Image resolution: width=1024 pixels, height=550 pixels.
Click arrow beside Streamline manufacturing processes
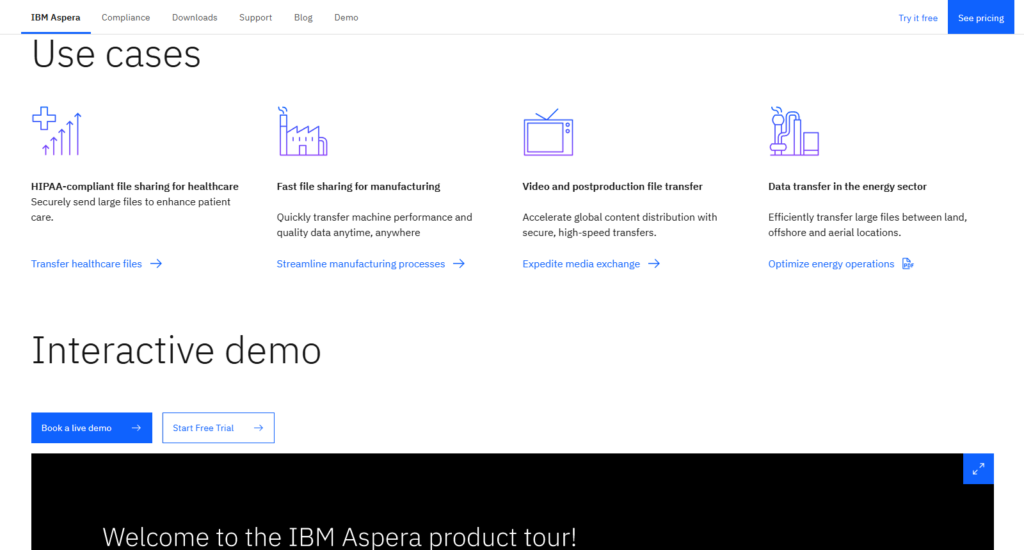tap(459, 264)
